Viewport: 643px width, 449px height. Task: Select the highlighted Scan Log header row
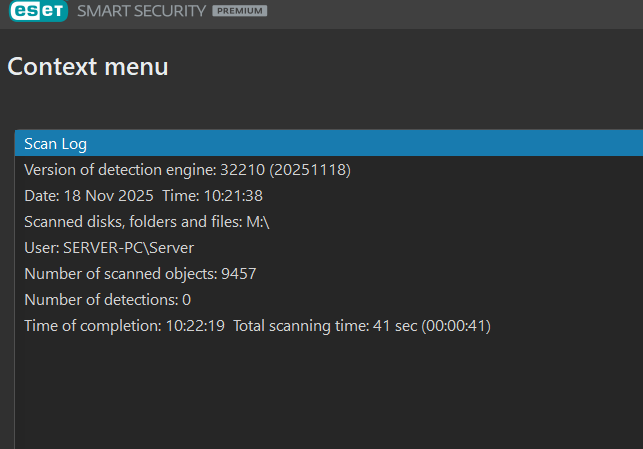328,144
